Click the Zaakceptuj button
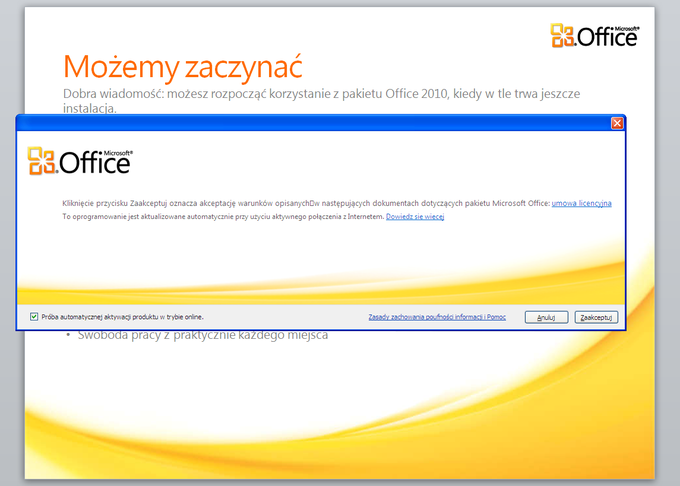The width and height of the screenshot is (680, 486). pyautogui.click(x=596, y=317)
